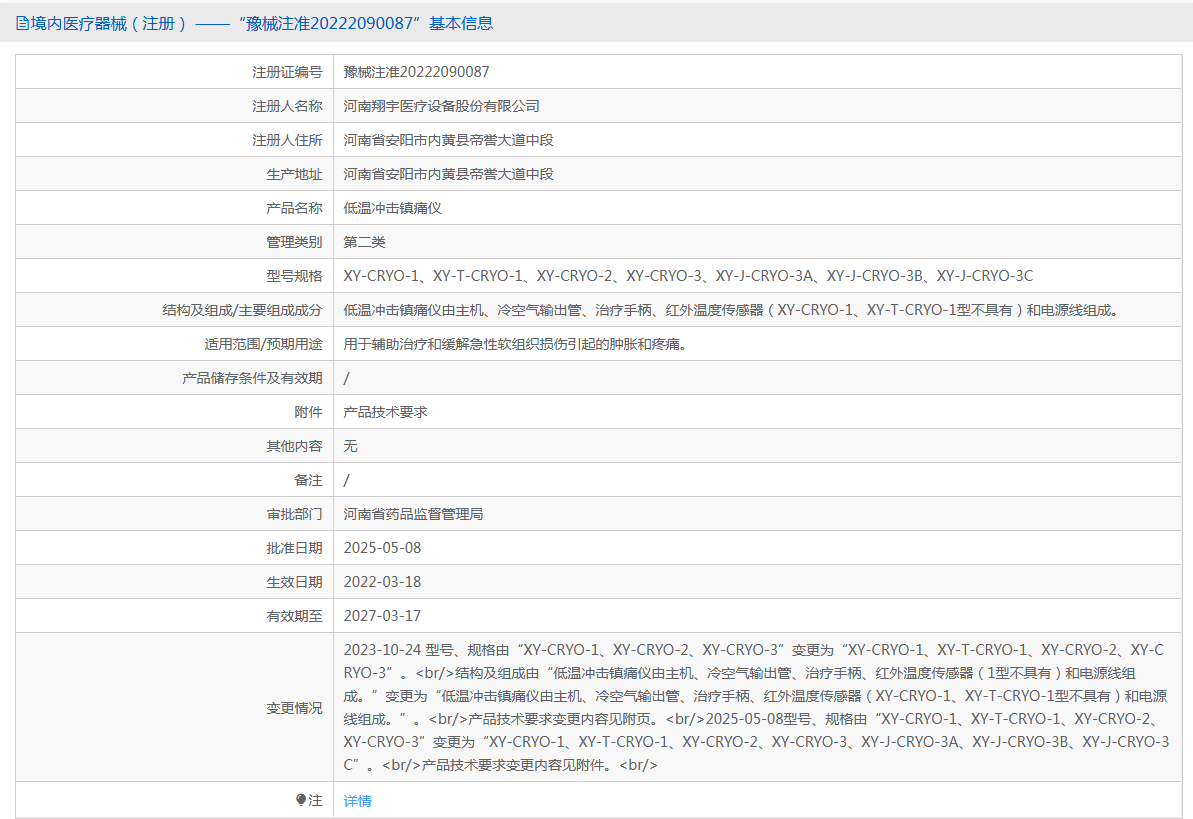
Task: Click the 审批部门 label
Action: click(x=294, y=514)
